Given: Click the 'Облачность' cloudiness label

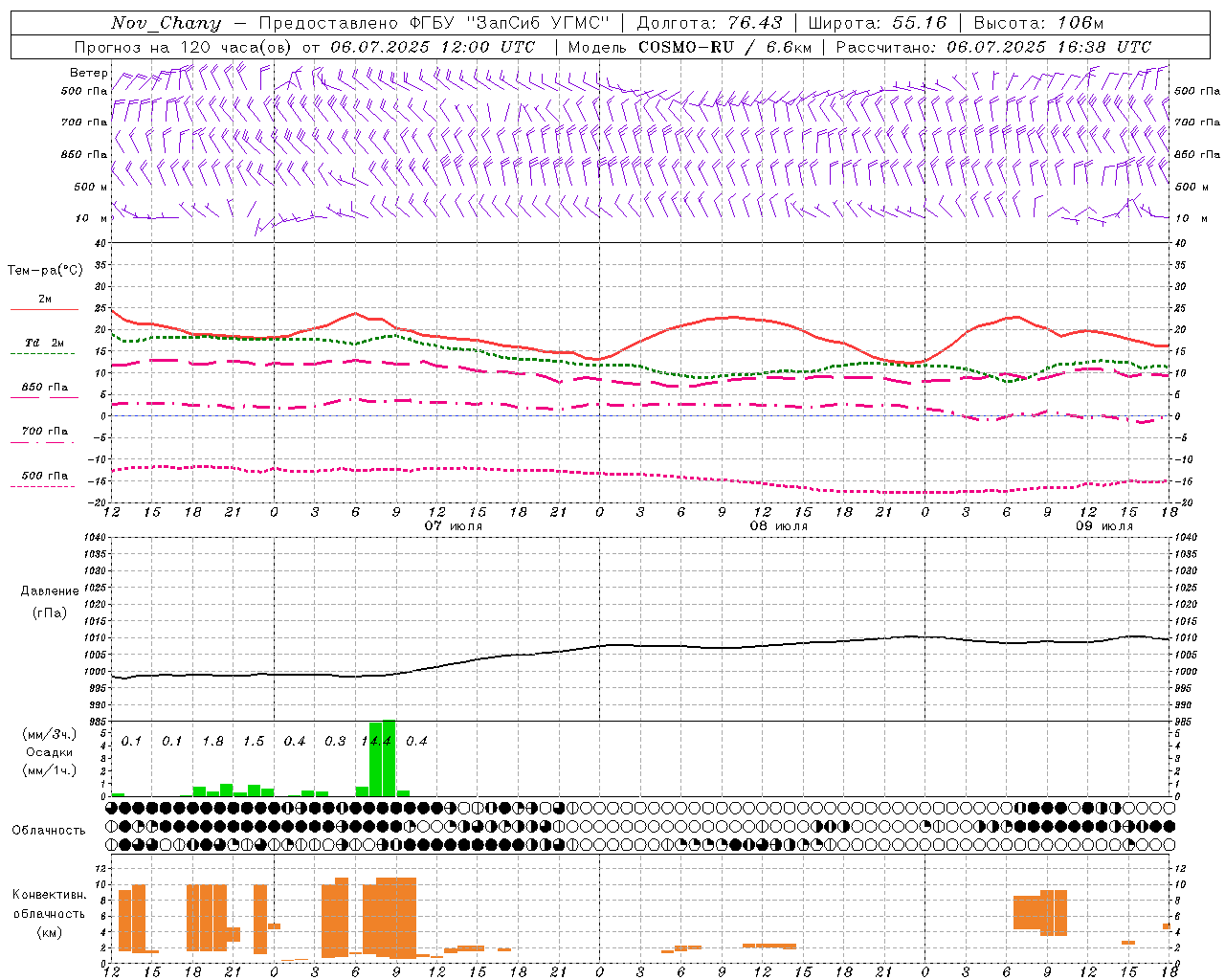Looking at the screenshot, I should 49,831.
